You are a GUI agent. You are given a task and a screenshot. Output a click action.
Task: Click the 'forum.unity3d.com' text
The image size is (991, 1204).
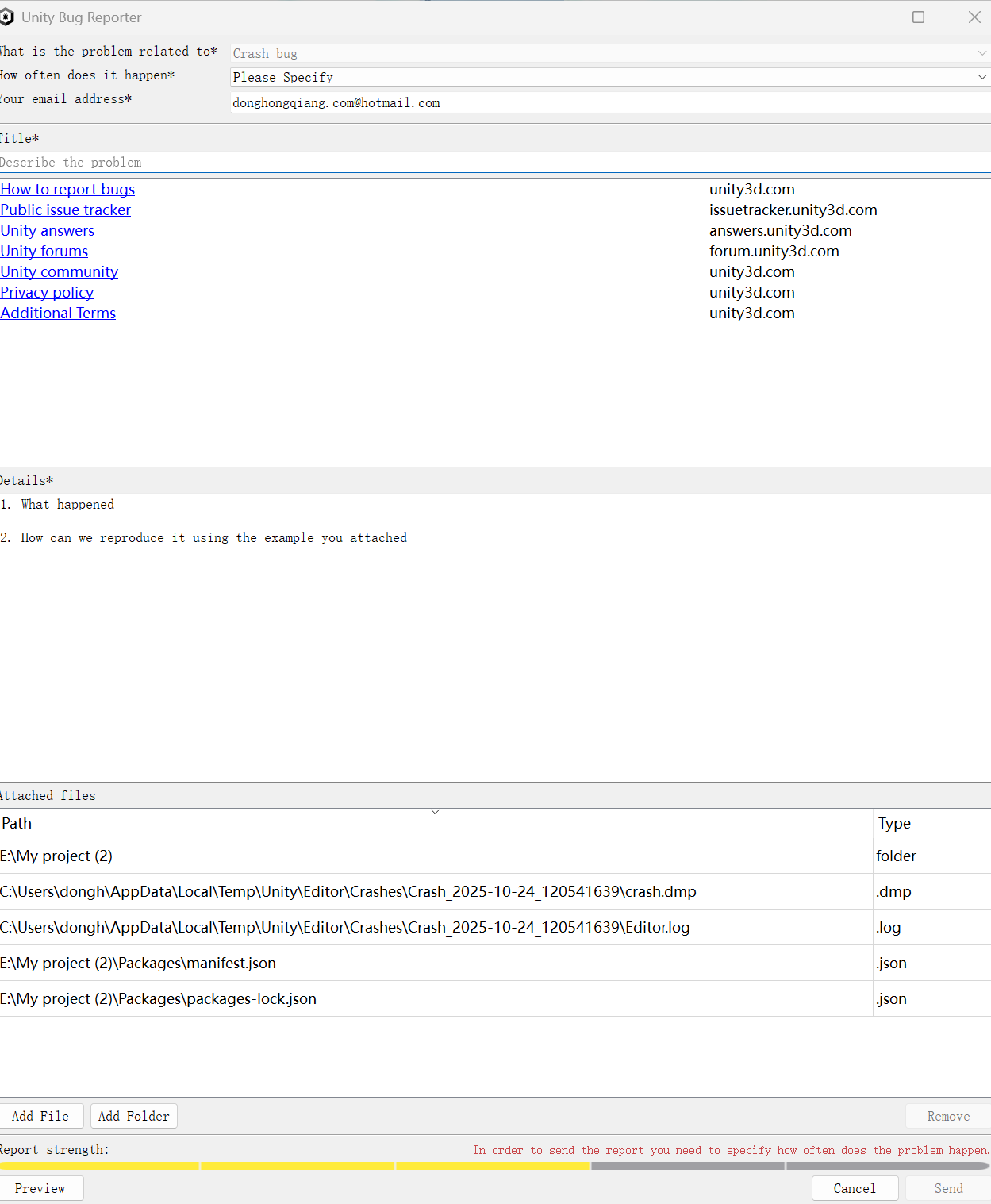pyautogui.click(x=774, y=251)
